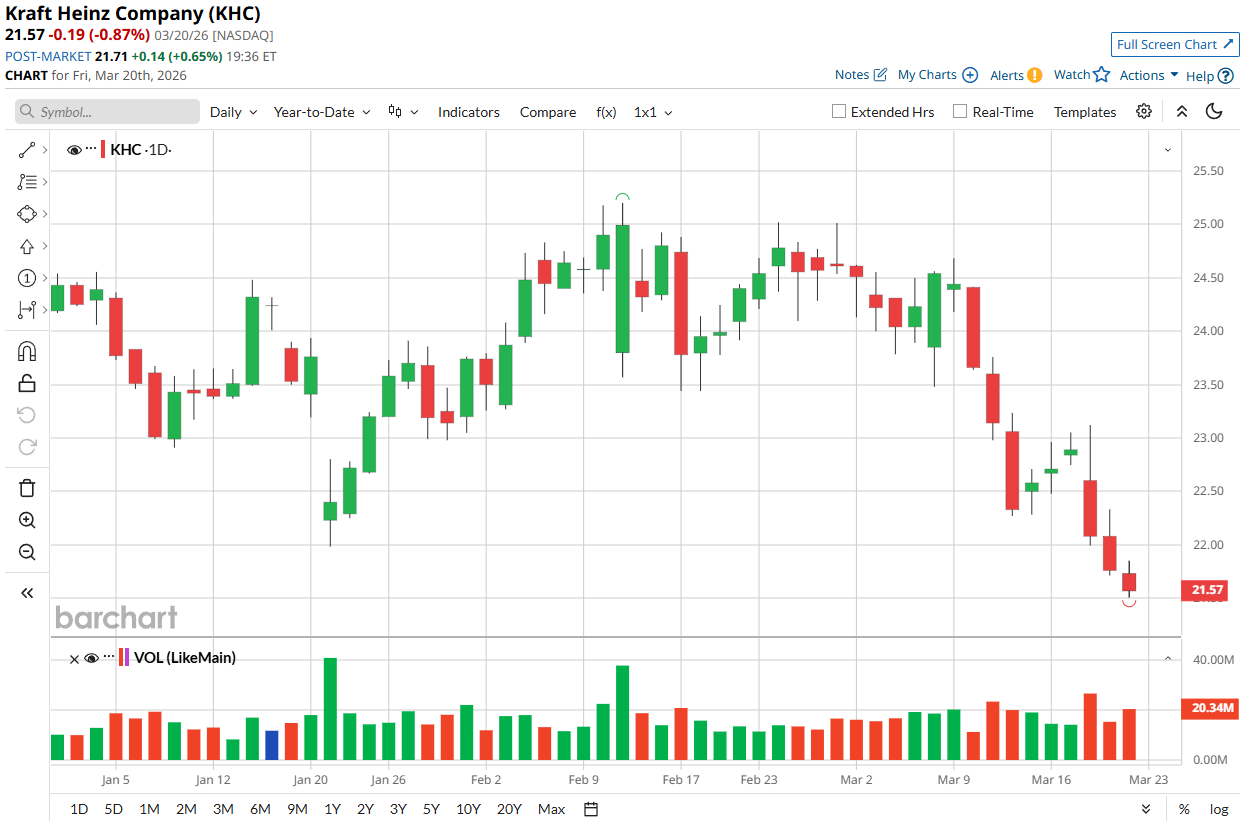Viewport: 1244px width, 821px height.
Task: Enable the Real-Time checkbox
Action: click(x=960, y=112)
